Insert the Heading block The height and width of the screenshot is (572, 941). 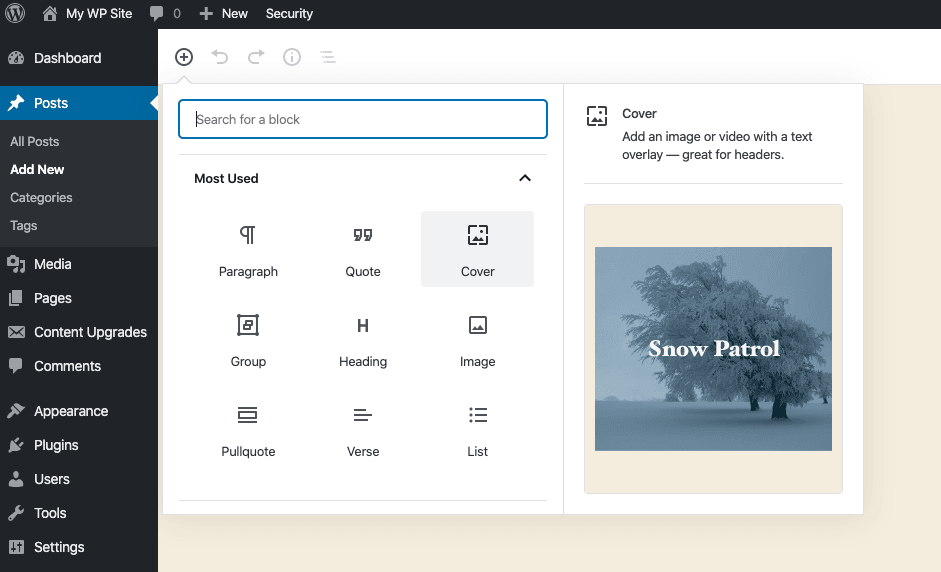tap(362, 339)
